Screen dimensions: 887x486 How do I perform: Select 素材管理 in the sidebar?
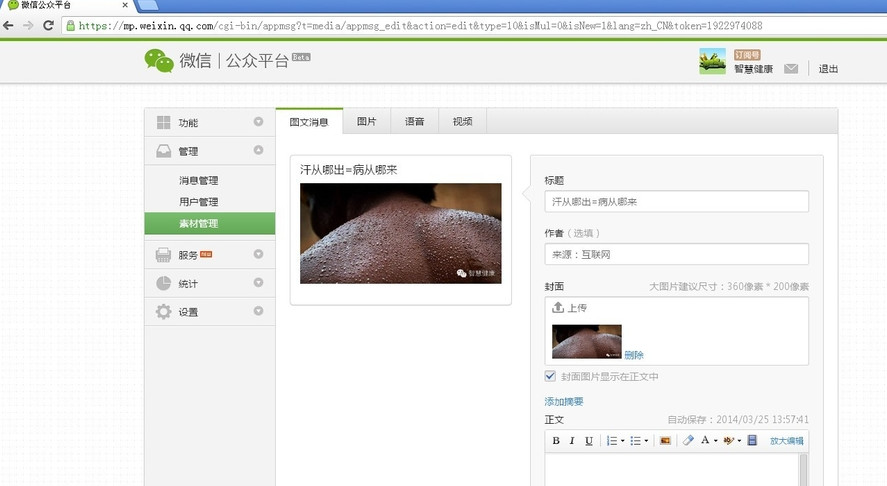210,223
